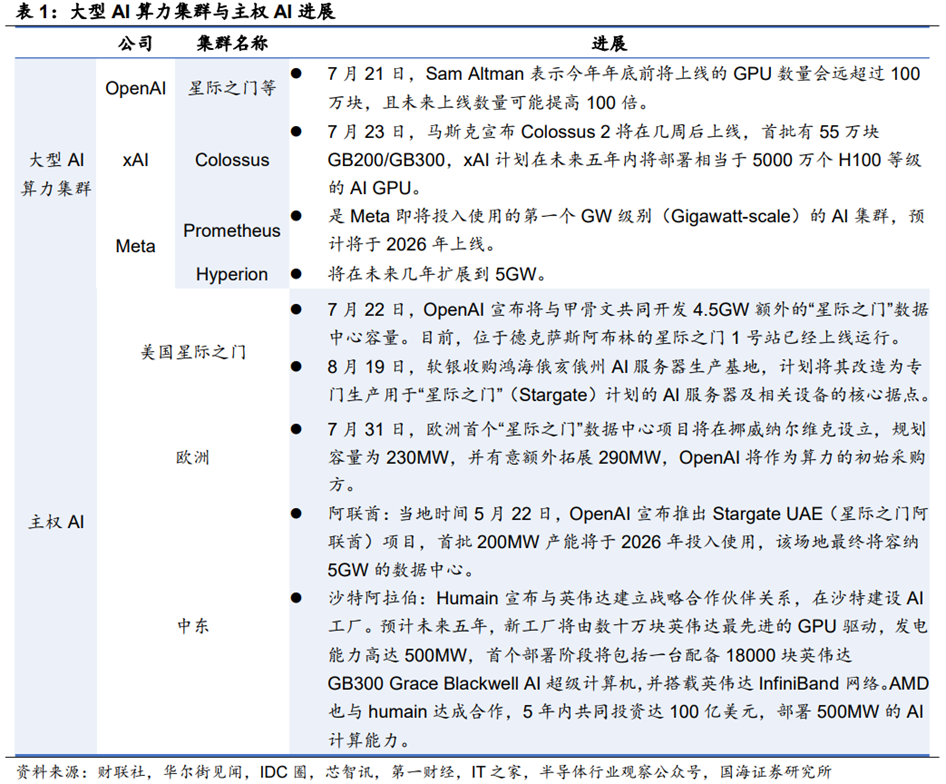The height and width of the screenshot is (784, 946).
Task: Select the 集群名称 column header
Action: (x=232, y=44)
